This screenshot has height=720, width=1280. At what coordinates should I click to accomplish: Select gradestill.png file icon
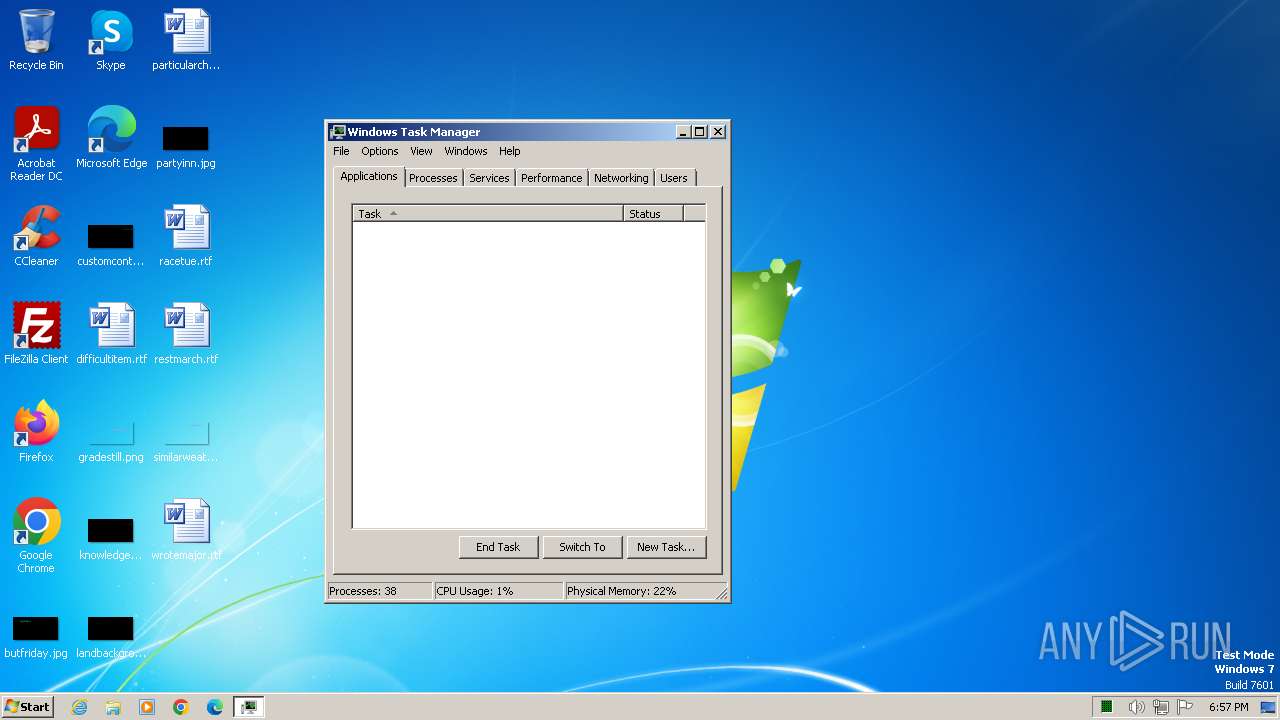click(x=111, y=442)
